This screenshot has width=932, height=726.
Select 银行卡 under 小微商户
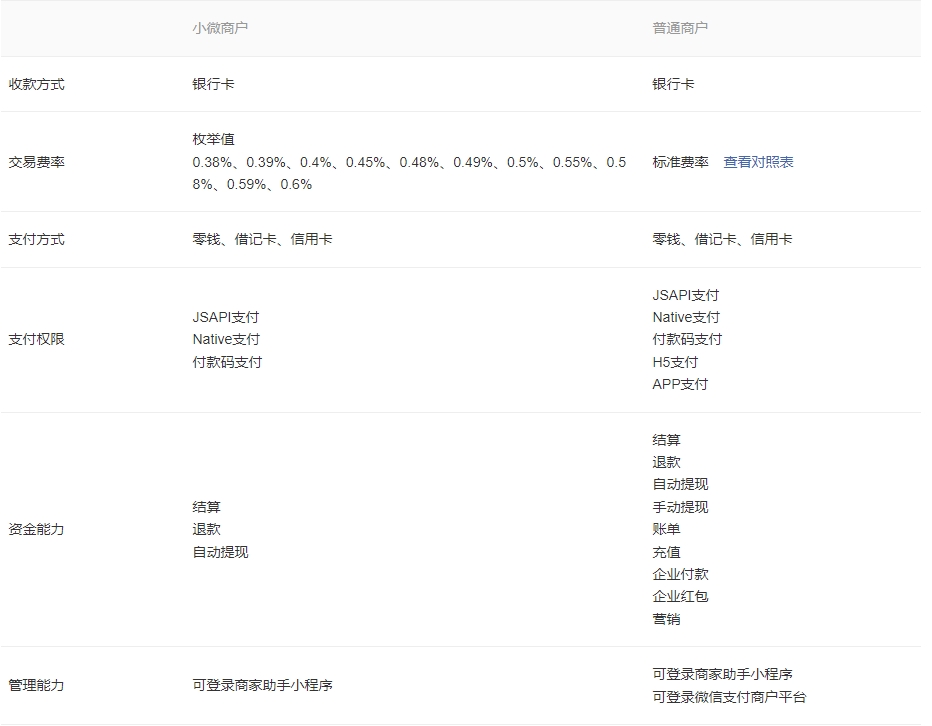[214, 84]
